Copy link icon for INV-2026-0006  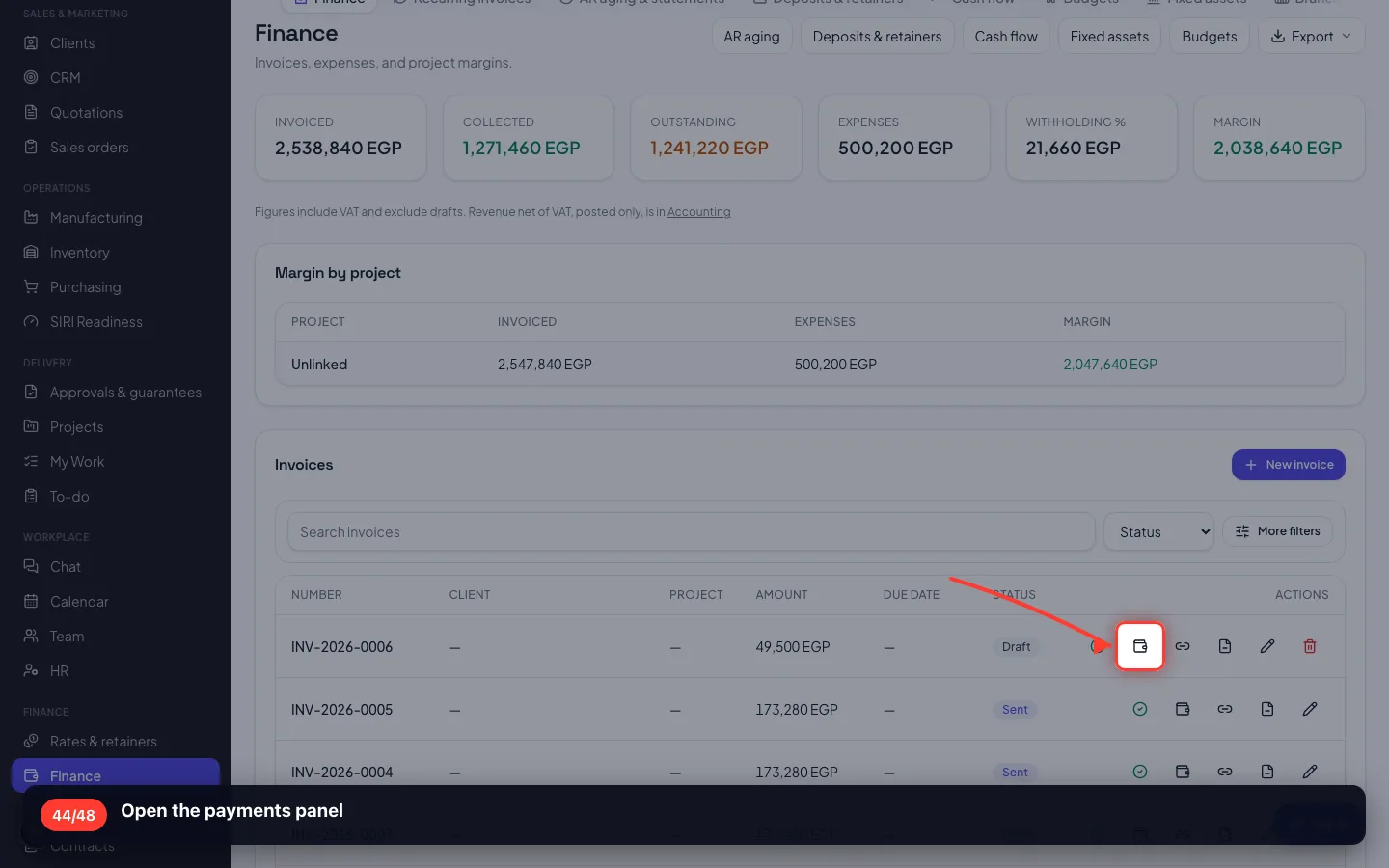[x=1183, y=646]
